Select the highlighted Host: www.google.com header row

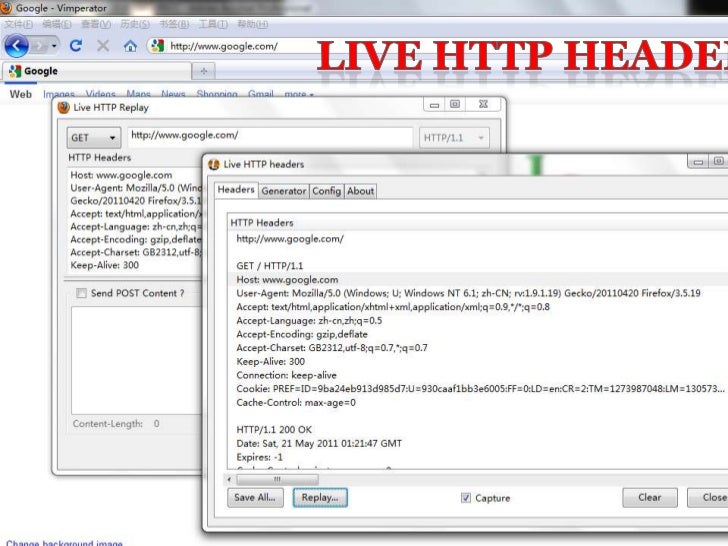coord(477,280)
